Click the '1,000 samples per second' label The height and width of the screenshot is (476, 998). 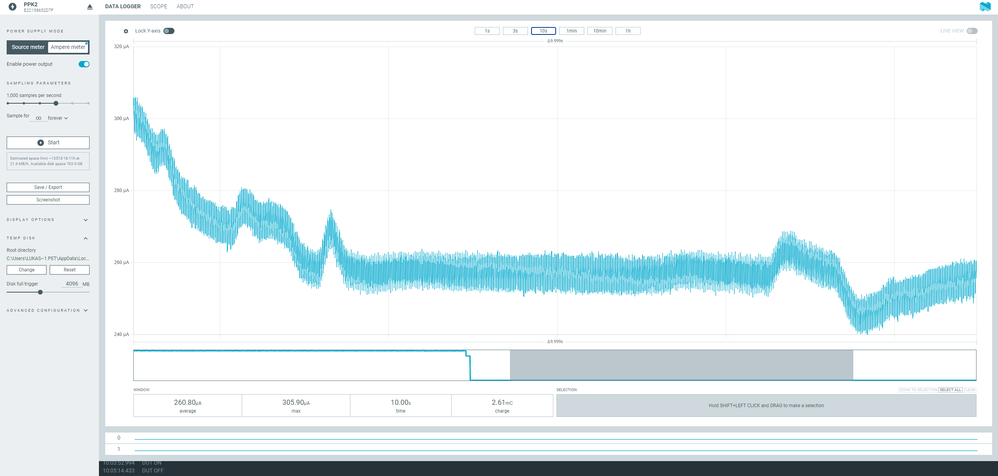(34, 95)
